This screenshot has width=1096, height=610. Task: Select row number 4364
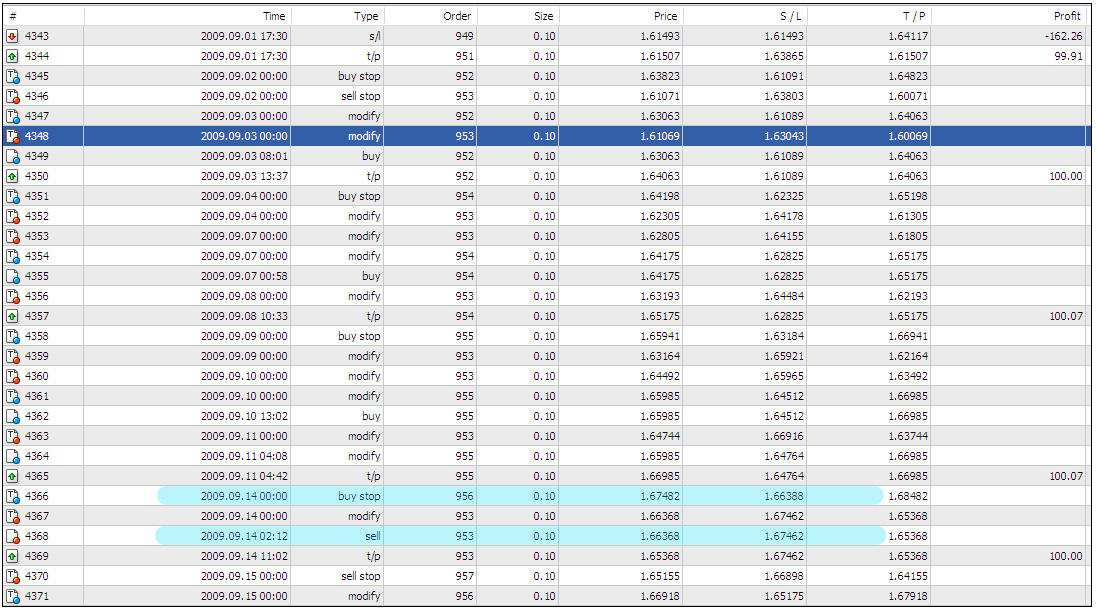coord(37,456)
